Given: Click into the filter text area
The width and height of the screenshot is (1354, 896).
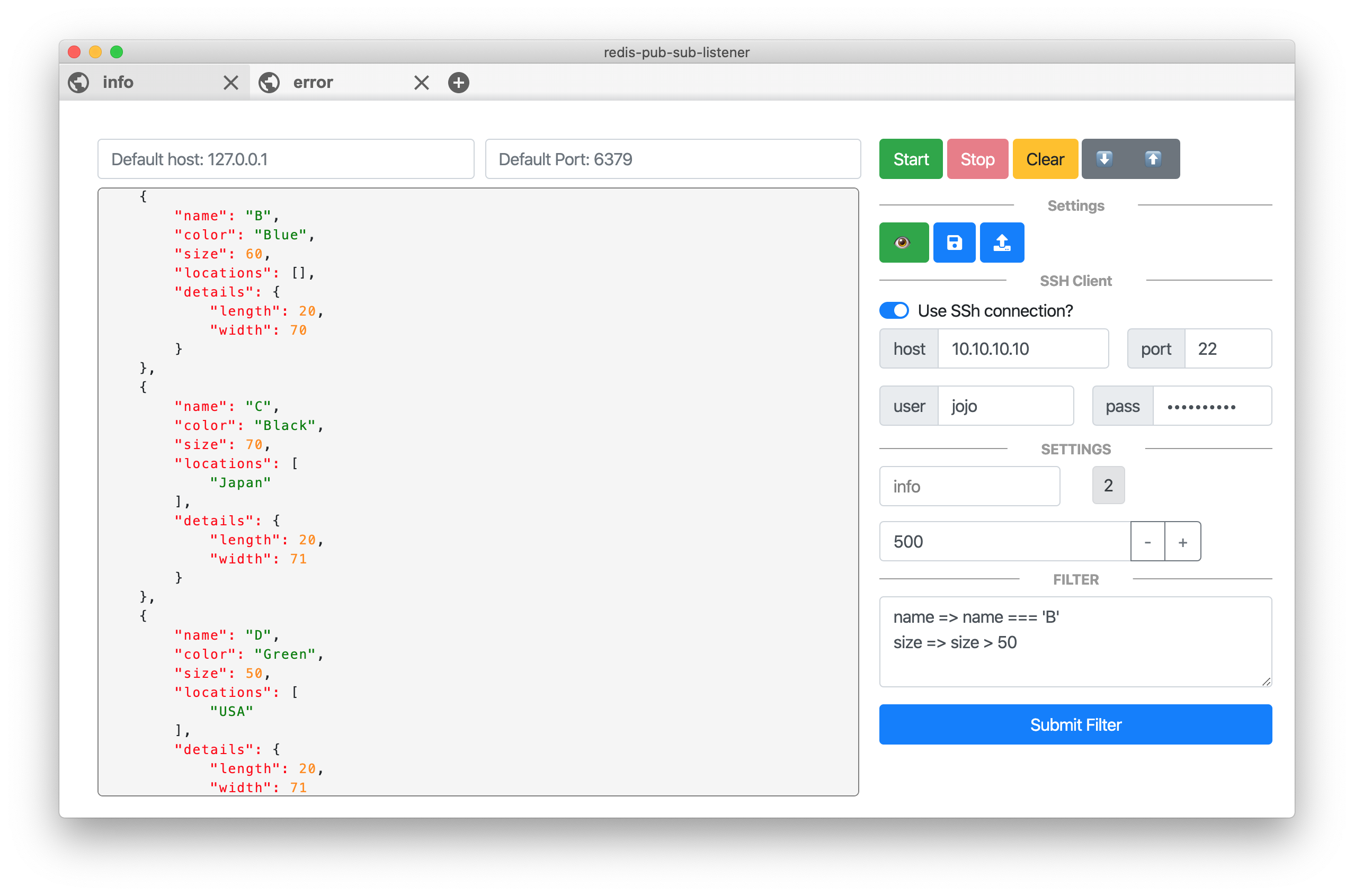Looking at the screenshot, I should [x=1075, y=641].
